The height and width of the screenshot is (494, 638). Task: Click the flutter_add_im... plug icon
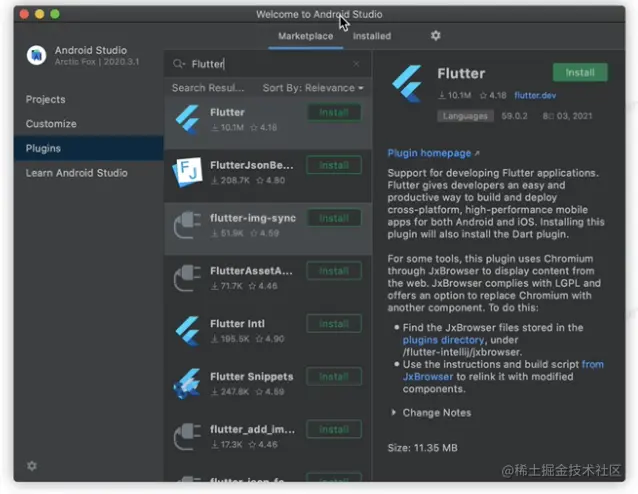[187, 436]
